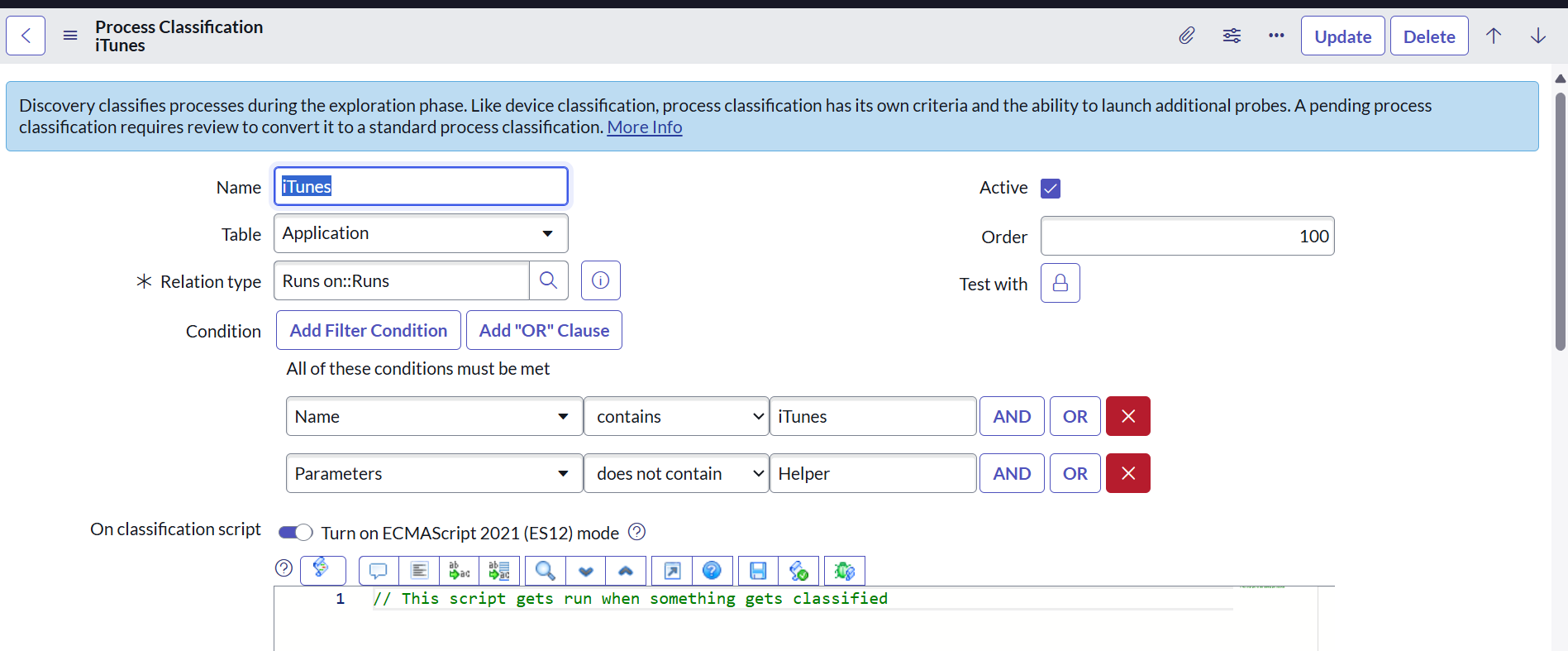Screen dimensions: 1568x651
Task: Find previous match in script editor
Action: [626, 571]
